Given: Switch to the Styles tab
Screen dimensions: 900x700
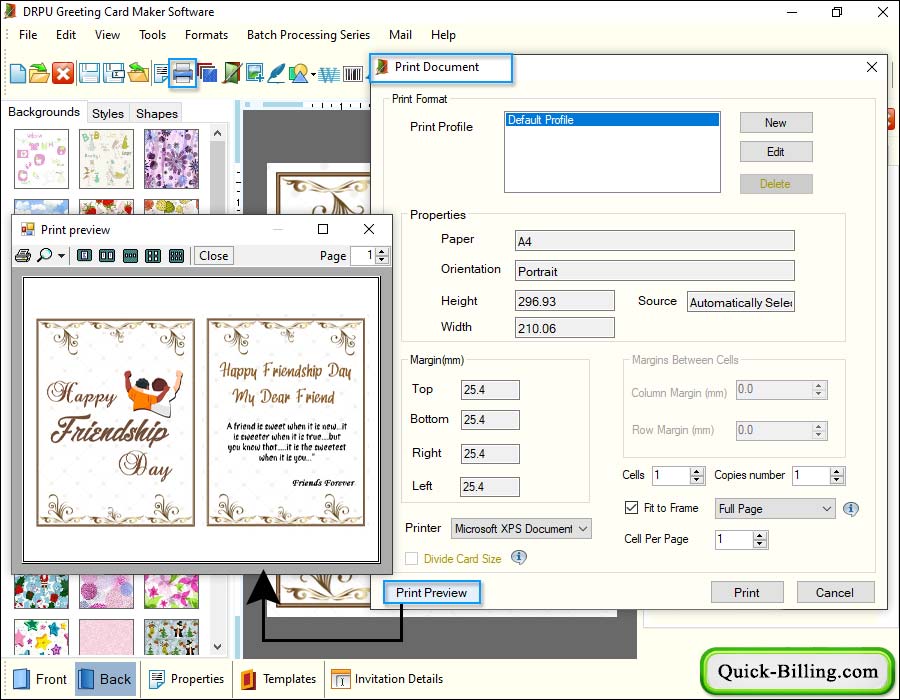Looking at the screenshot, I should pyautogui.click(x=108, y=114).
